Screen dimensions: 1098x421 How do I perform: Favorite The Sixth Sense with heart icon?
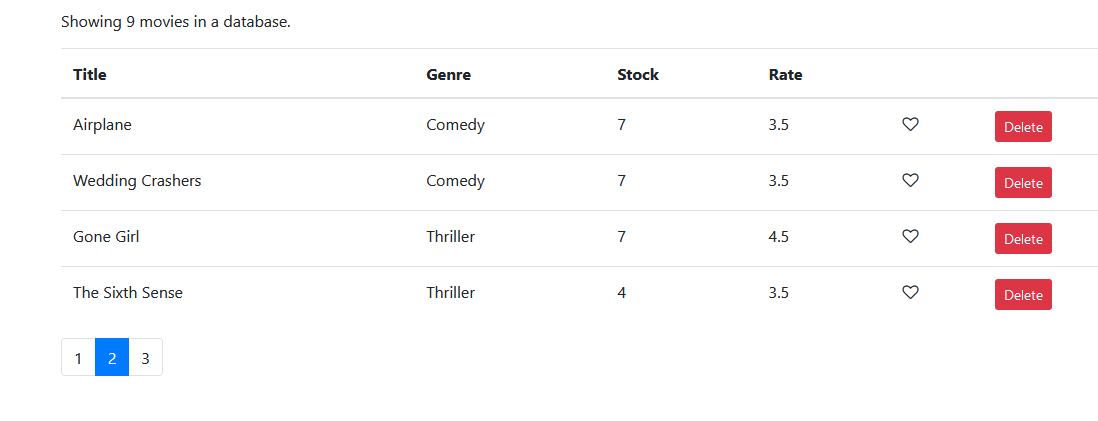[910, 293]
